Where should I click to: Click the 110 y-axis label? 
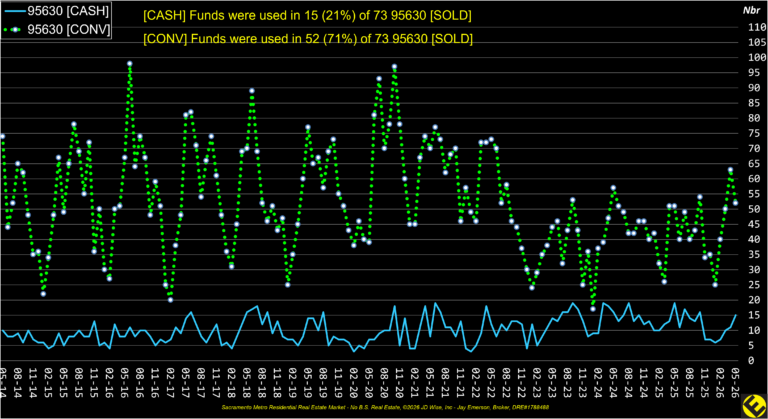click(757, 27)
